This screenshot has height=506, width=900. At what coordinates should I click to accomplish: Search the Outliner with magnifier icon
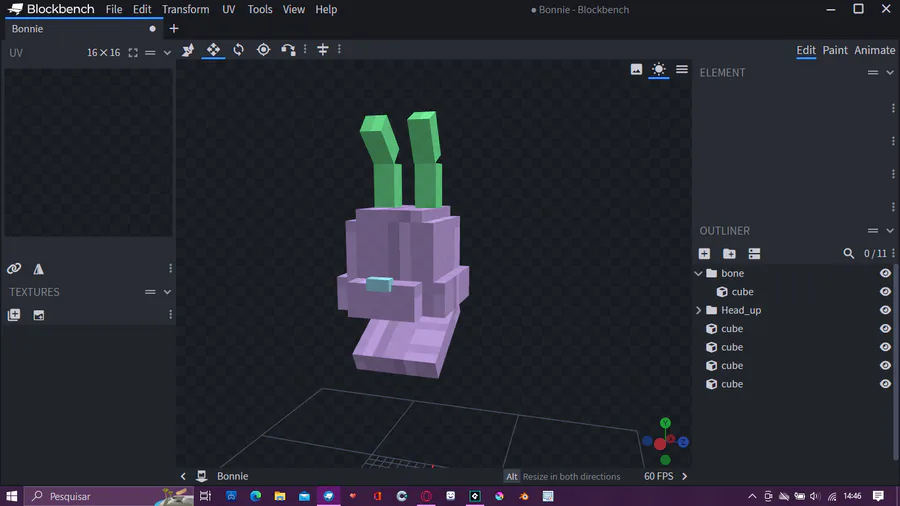[x=848, y=254]
